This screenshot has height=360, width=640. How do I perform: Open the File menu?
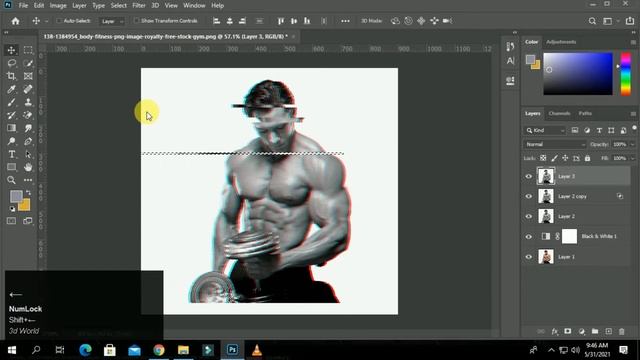[23, 6]
